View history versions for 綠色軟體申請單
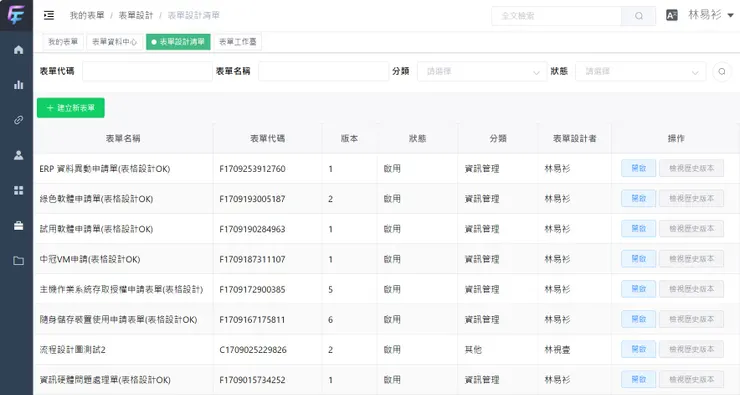The height and width of the screenshot is (395, 740). tap(691, 199)
